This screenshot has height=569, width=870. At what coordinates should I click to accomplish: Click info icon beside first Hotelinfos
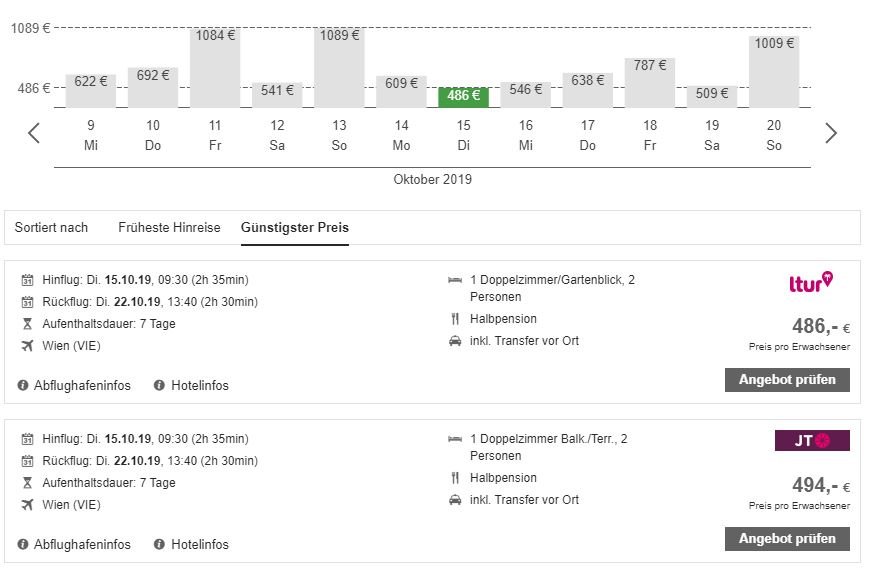[x=159, y=386]
